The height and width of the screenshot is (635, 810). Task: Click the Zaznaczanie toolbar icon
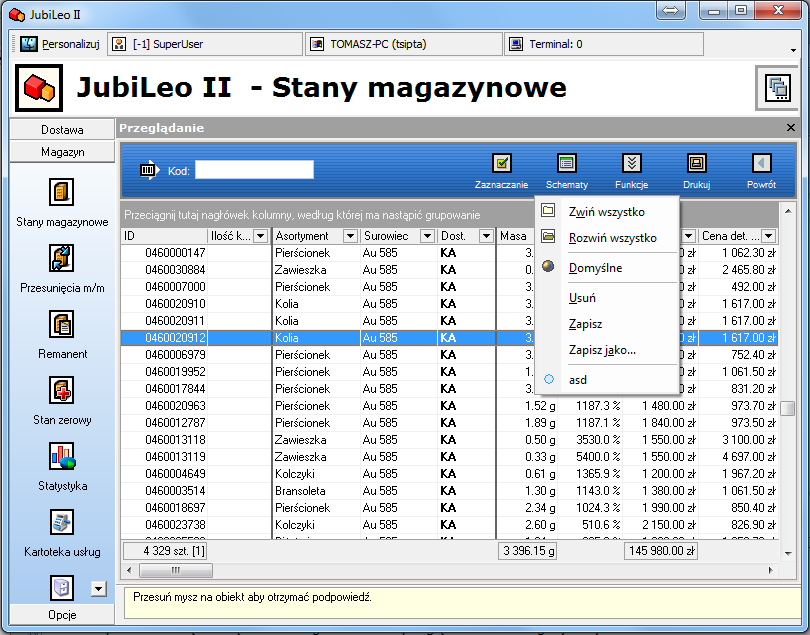pyautogui.click(x=502, y=163)
